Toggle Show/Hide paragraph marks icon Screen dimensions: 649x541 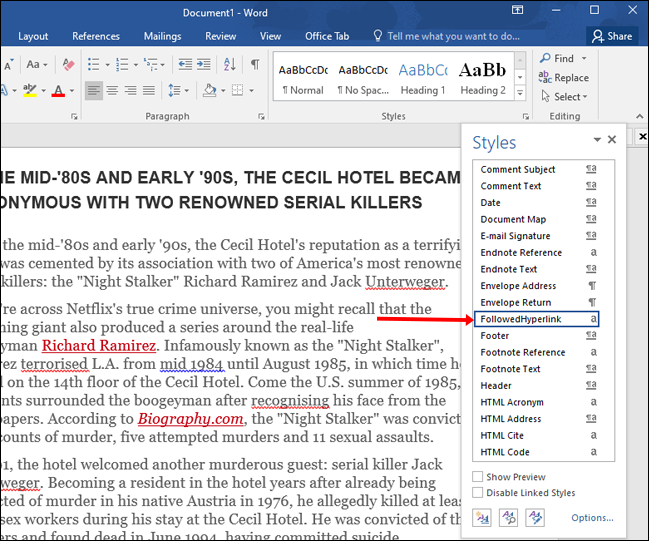coord(255,65)
